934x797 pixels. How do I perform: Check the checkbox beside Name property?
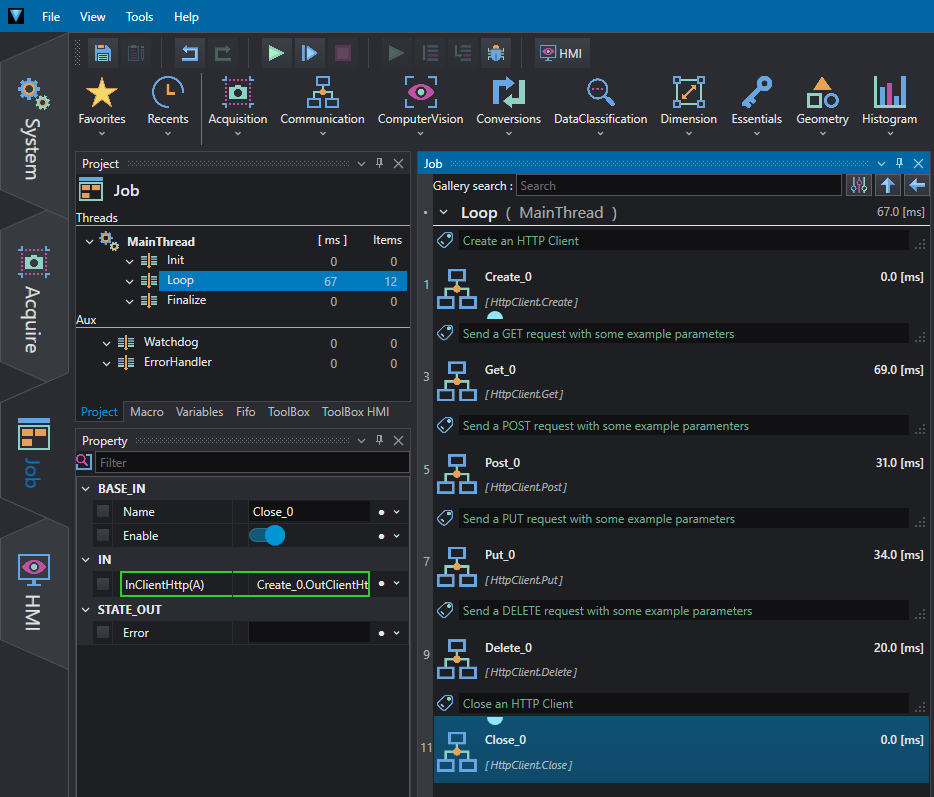(103, 512)
